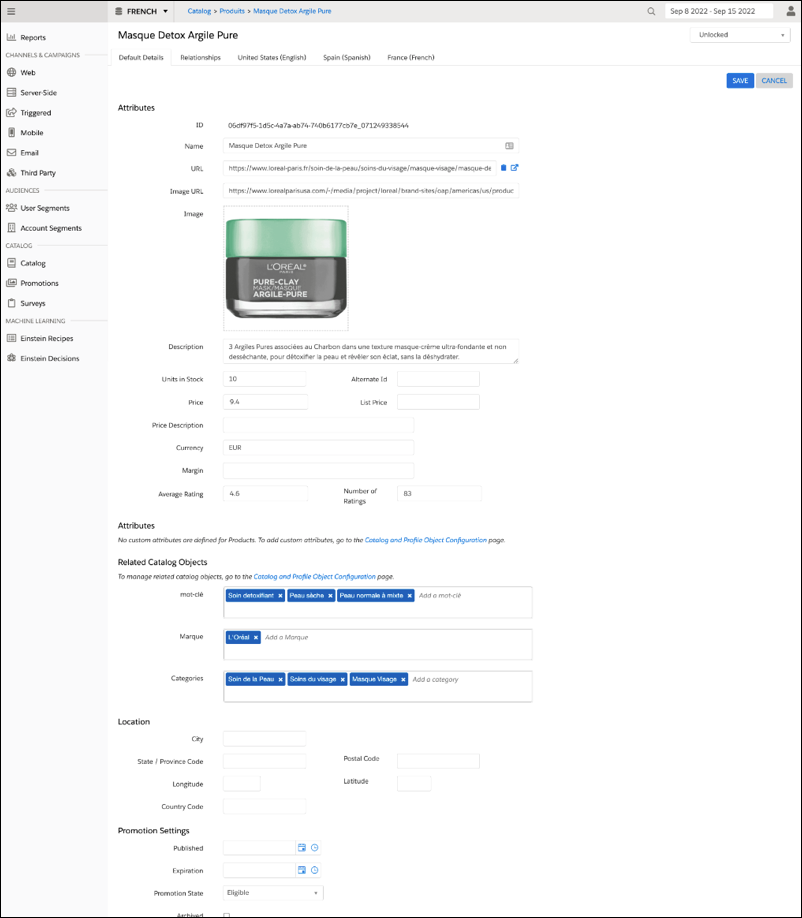Open the Expiration date calendar icon
Screen dimensions: 802x918
click(x=301, y=871)
